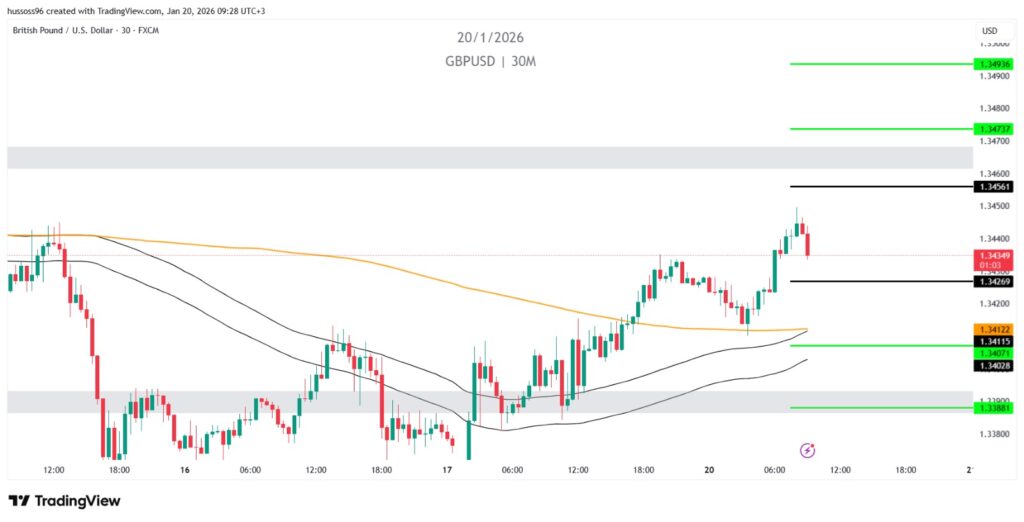Image resolution: width=1024 pixels, height=522 pixels.
Task: Click the "20/1/2026" date text on chart
Action: (490, 38)
